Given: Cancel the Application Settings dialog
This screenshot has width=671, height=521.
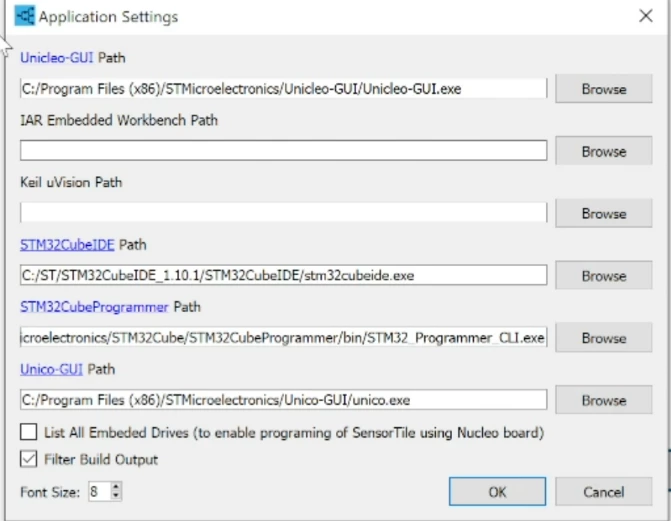Looking at the screenshot, I should pyautogui.click(x=604, y=491).
